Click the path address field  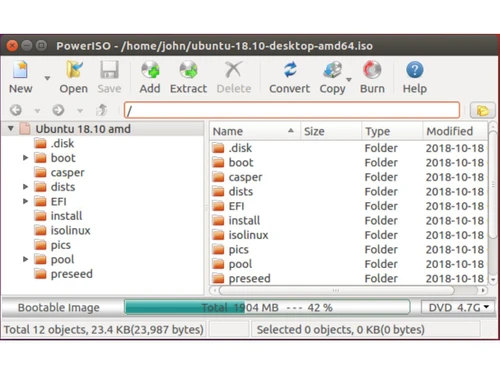(x=292, y=110)
